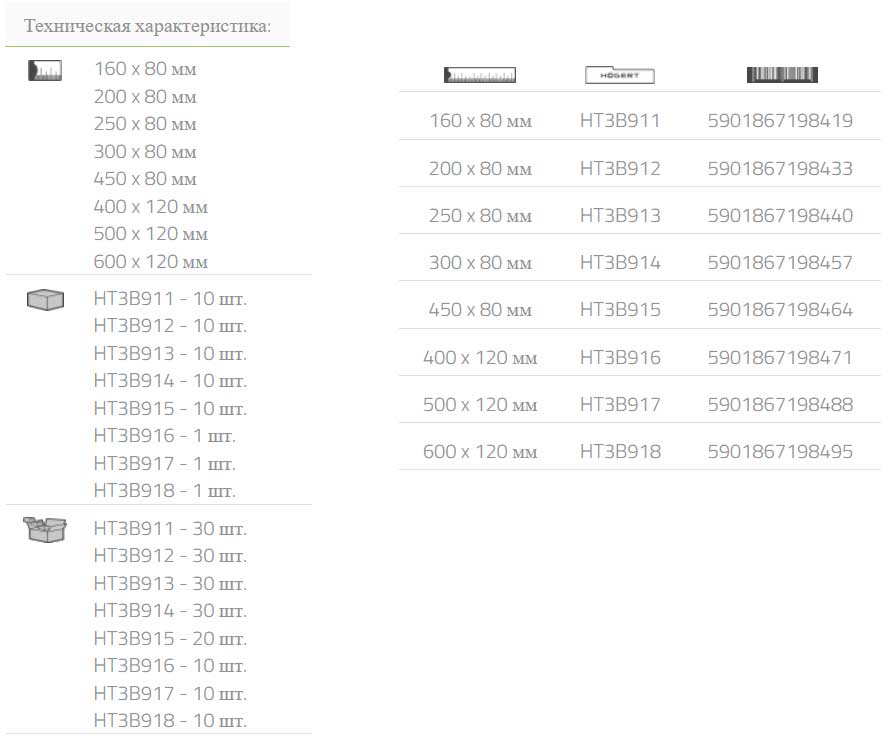The height and width of the screenshot is (738, 885).
Task: Click barcode number 5901867198457
Action: [x=779, y=263]
